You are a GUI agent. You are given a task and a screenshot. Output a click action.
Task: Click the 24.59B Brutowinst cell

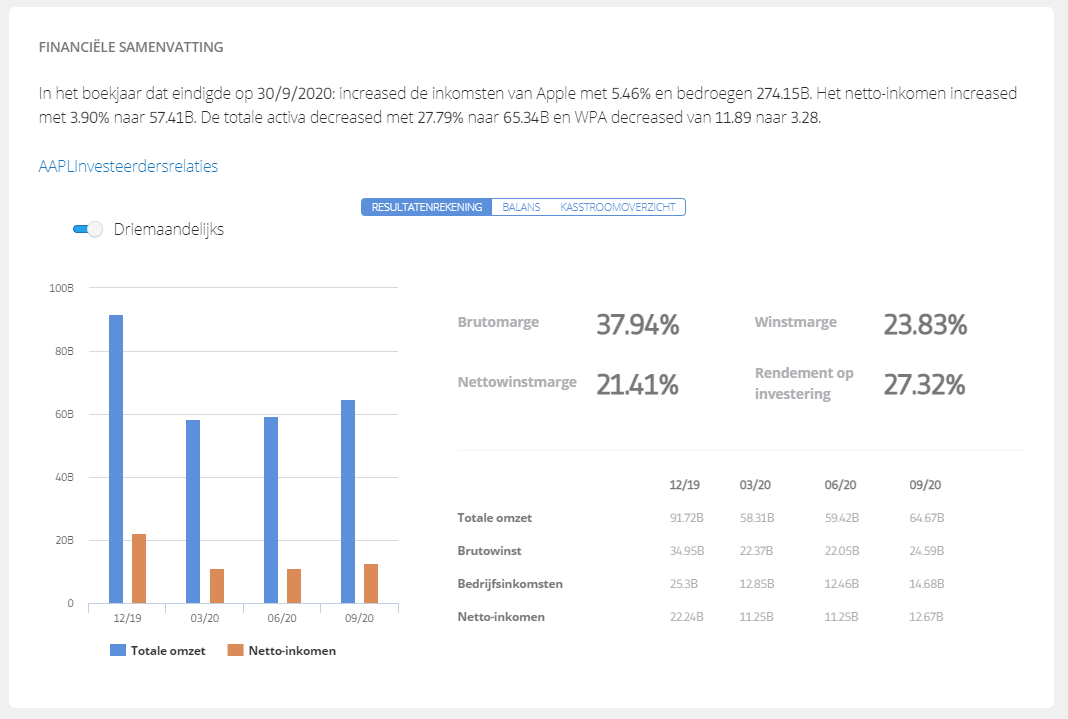click(x=926, y=551)
